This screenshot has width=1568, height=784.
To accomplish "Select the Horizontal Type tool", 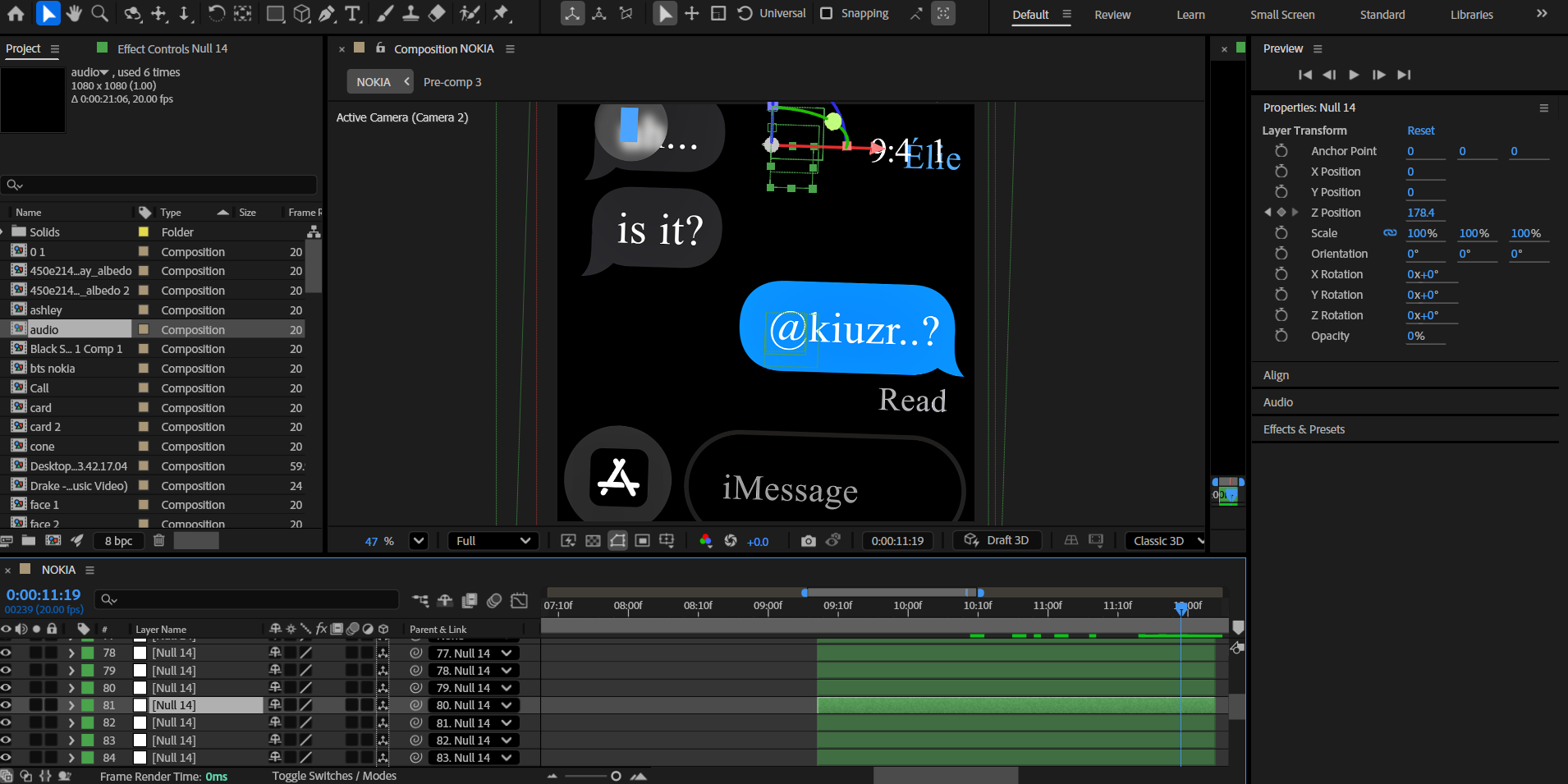I will 353,13.
